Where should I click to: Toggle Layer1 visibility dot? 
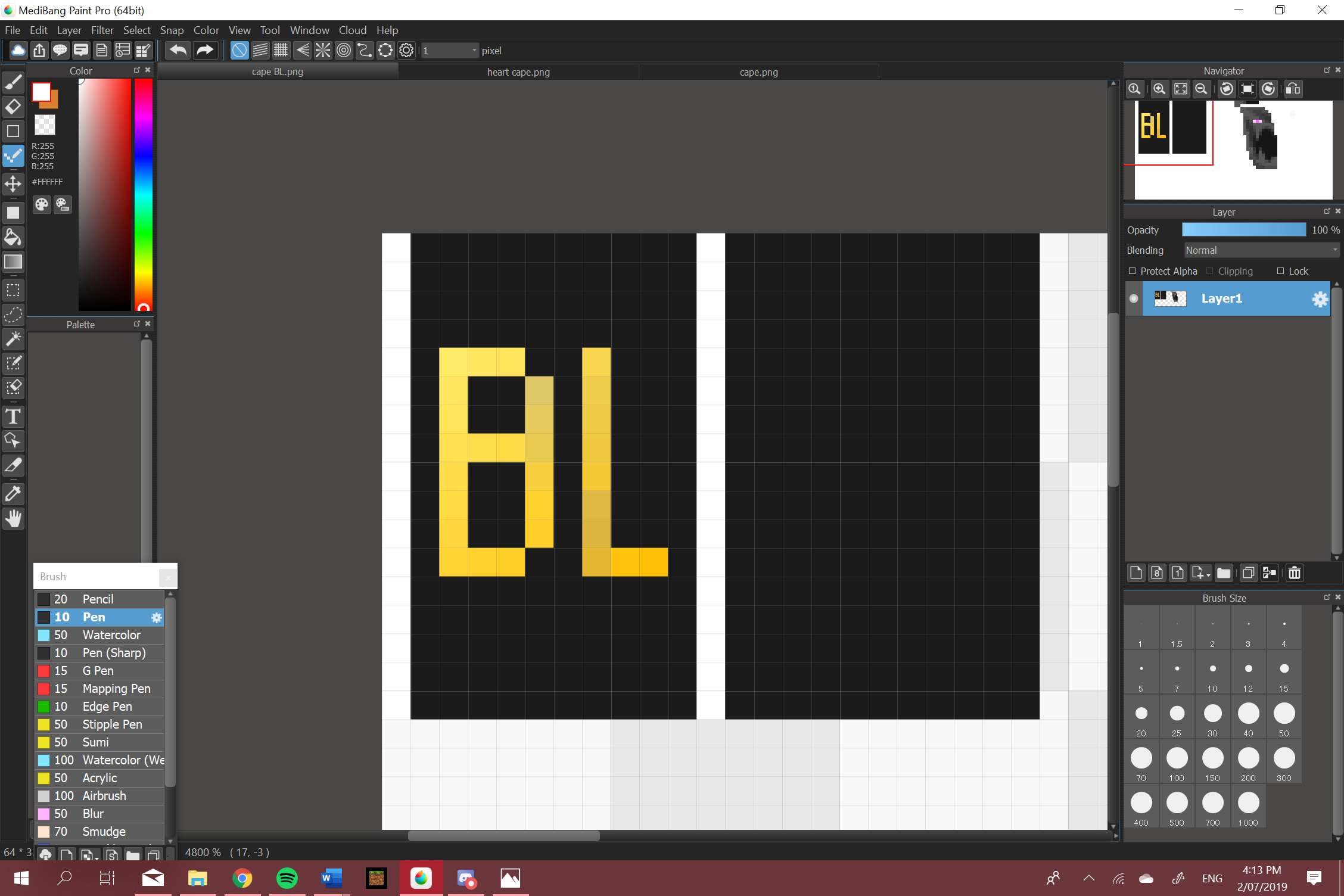1134,298
